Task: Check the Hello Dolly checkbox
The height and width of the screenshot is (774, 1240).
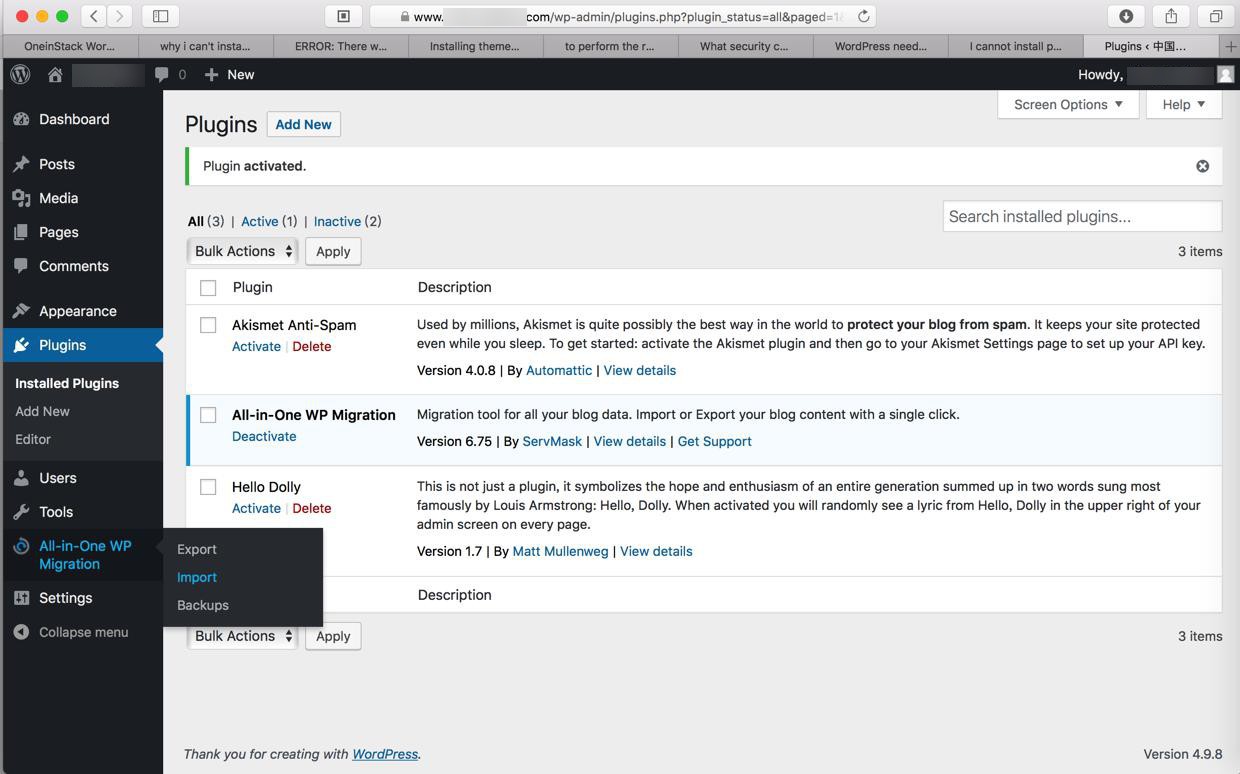Action: pyautogui.click(x=208, y=487)
